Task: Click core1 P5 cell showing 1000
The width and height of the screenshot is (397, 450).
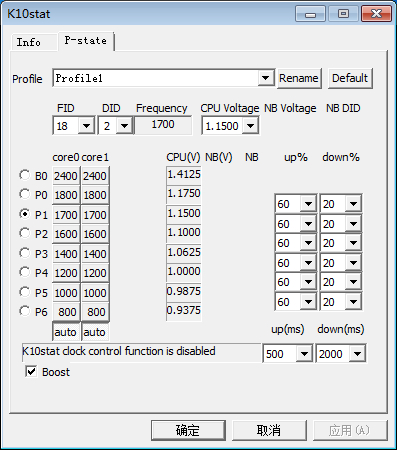Action: click(x=95, y=293)
